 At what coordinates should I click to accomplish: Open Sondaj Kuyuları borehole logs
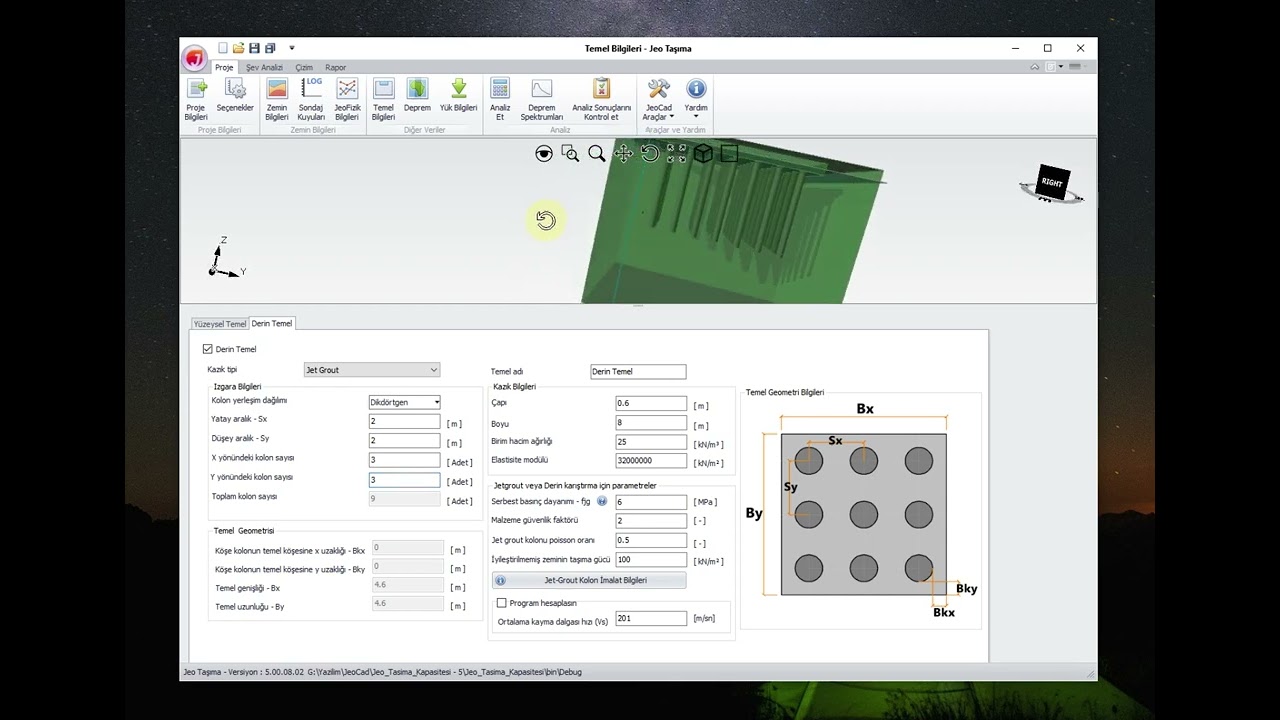click(x=311, y=99)
